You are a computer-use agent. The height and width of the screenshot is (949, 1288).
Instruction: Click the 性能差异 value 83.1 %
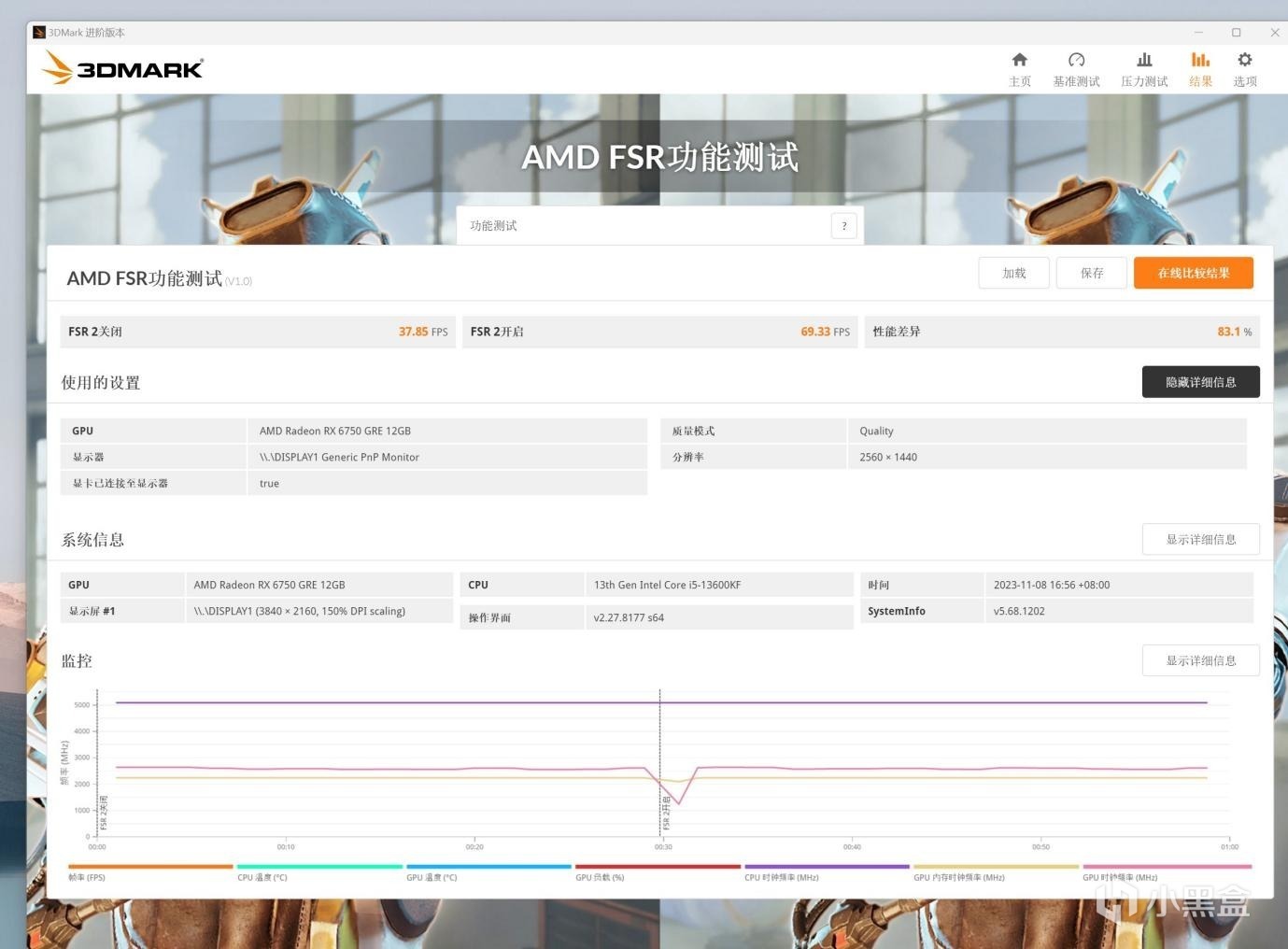1235,332
